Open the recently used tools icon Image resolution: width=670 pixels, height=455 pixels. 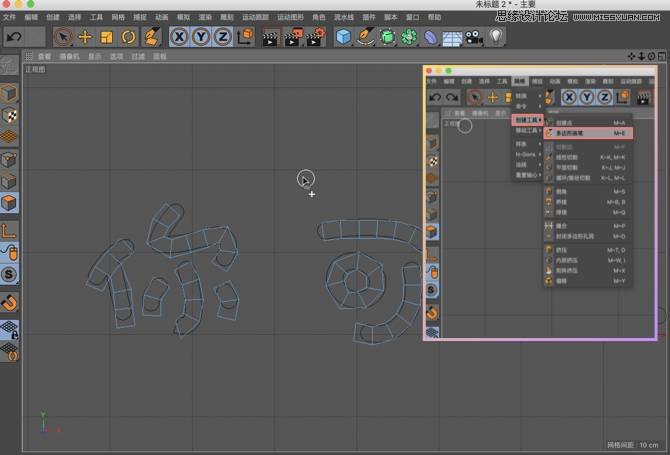click(151, 37)
